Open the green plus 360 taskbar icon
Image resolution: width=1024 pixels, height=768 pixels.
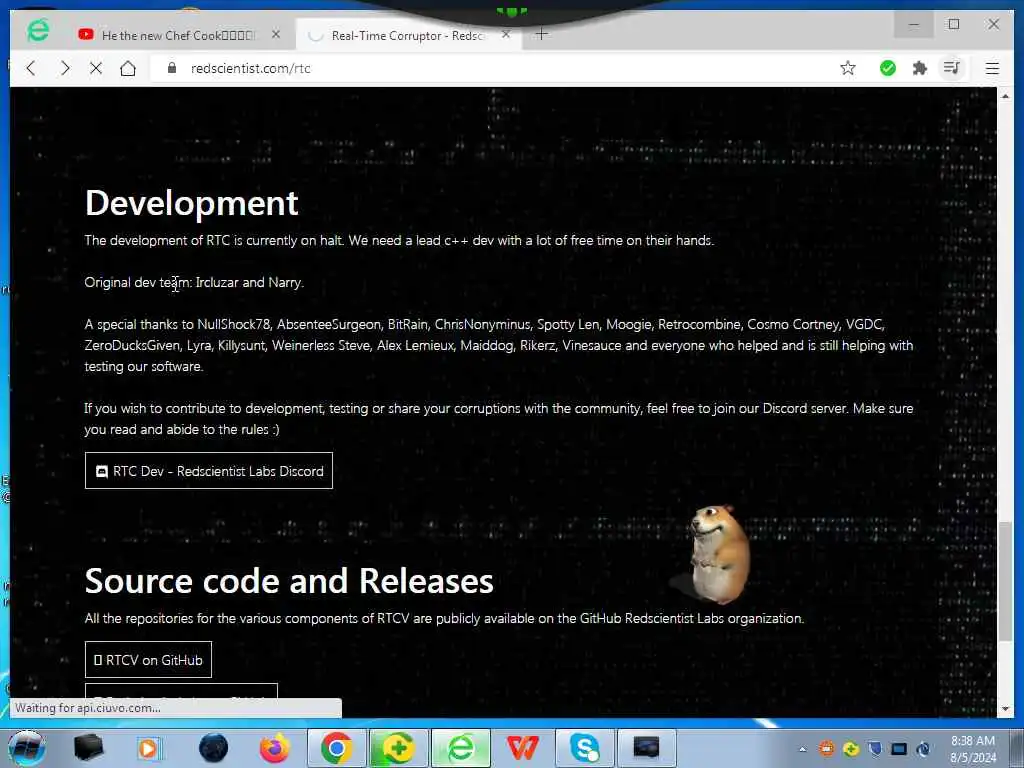397,748
